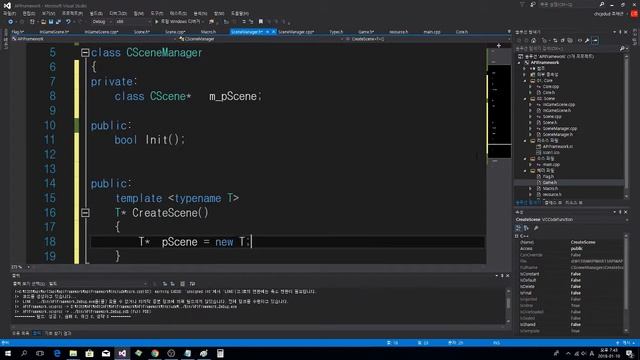
Task: Click the Property Pages wrench in Properties panel
Action: pos(536,228)
